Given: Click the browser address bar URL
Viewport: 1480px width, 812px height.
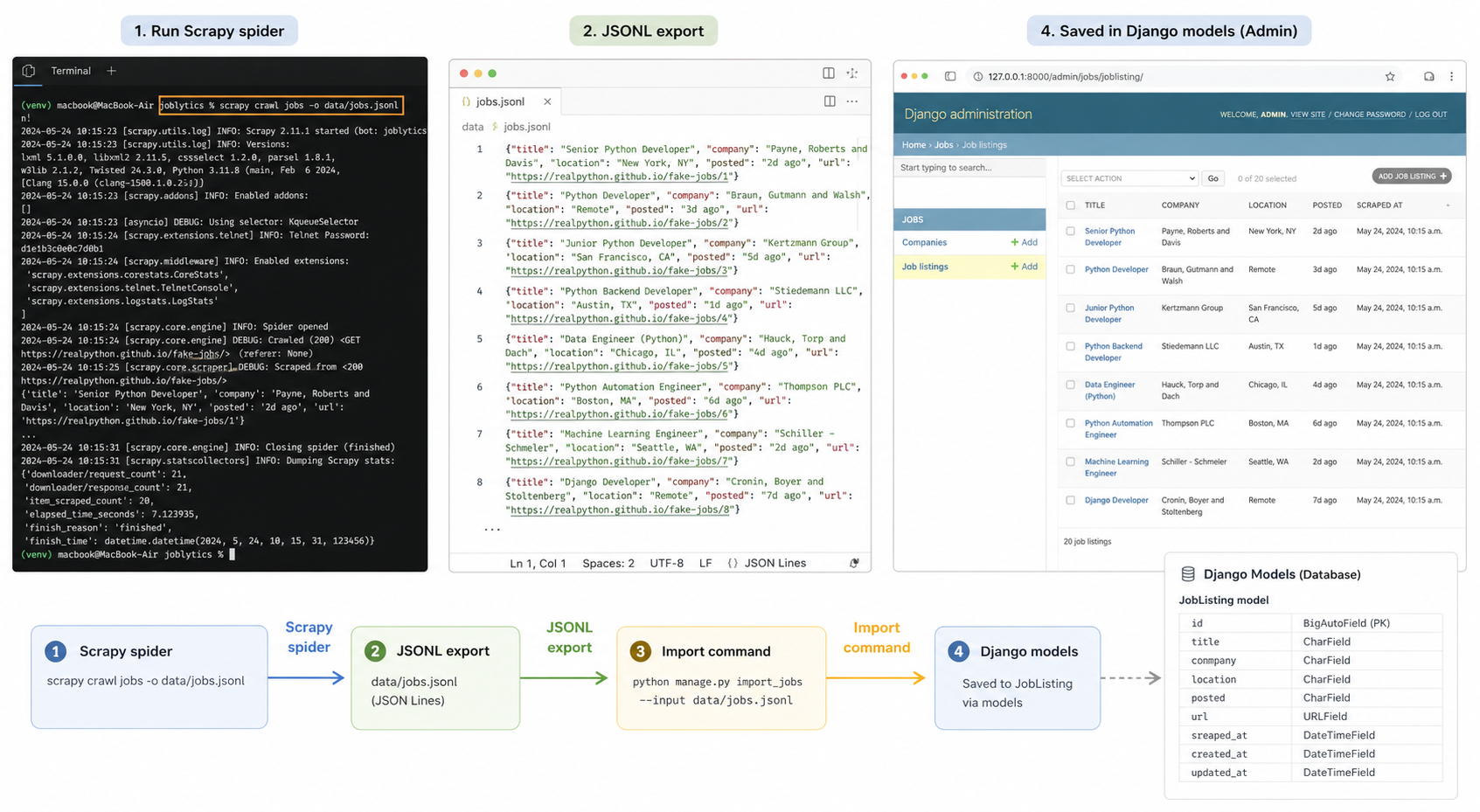Looking at the screenshot, I should pyautogui.click(x=1066, y=77).
